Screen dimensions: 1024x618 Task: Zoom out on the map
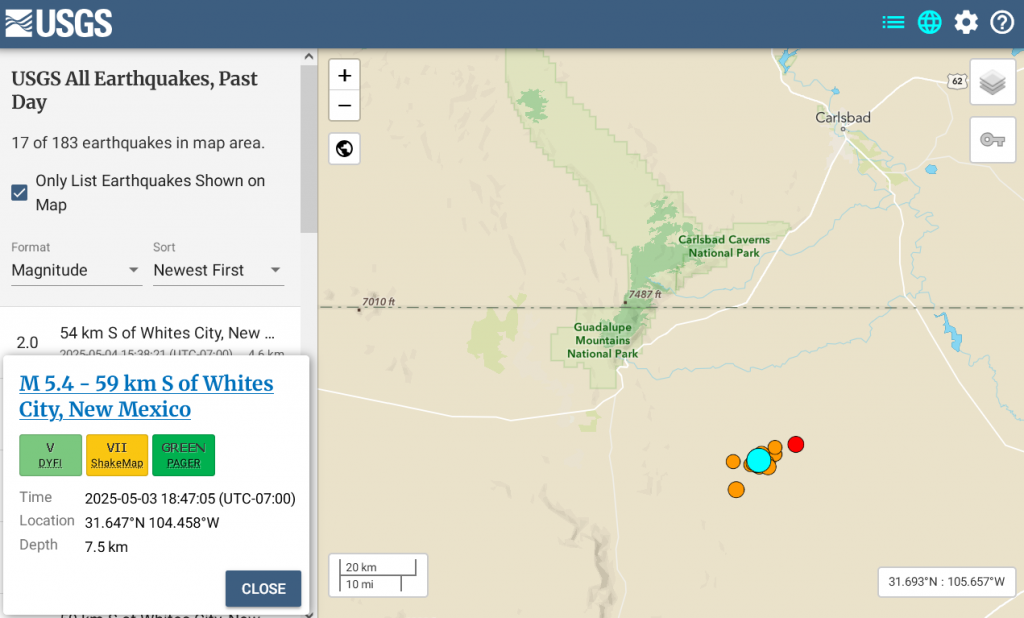click(344, 105)
